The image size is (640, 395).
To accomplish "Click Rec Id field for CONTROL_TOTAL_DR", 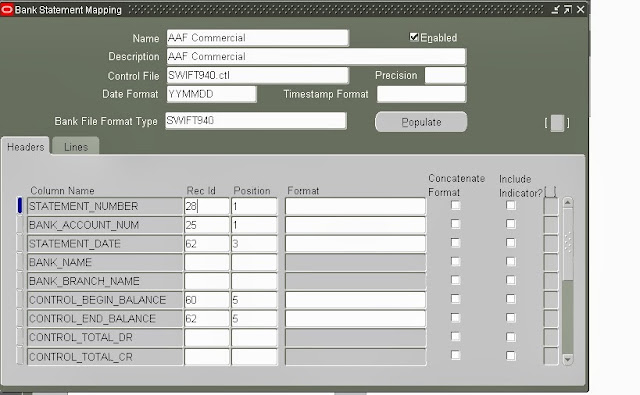I will 207,337.
